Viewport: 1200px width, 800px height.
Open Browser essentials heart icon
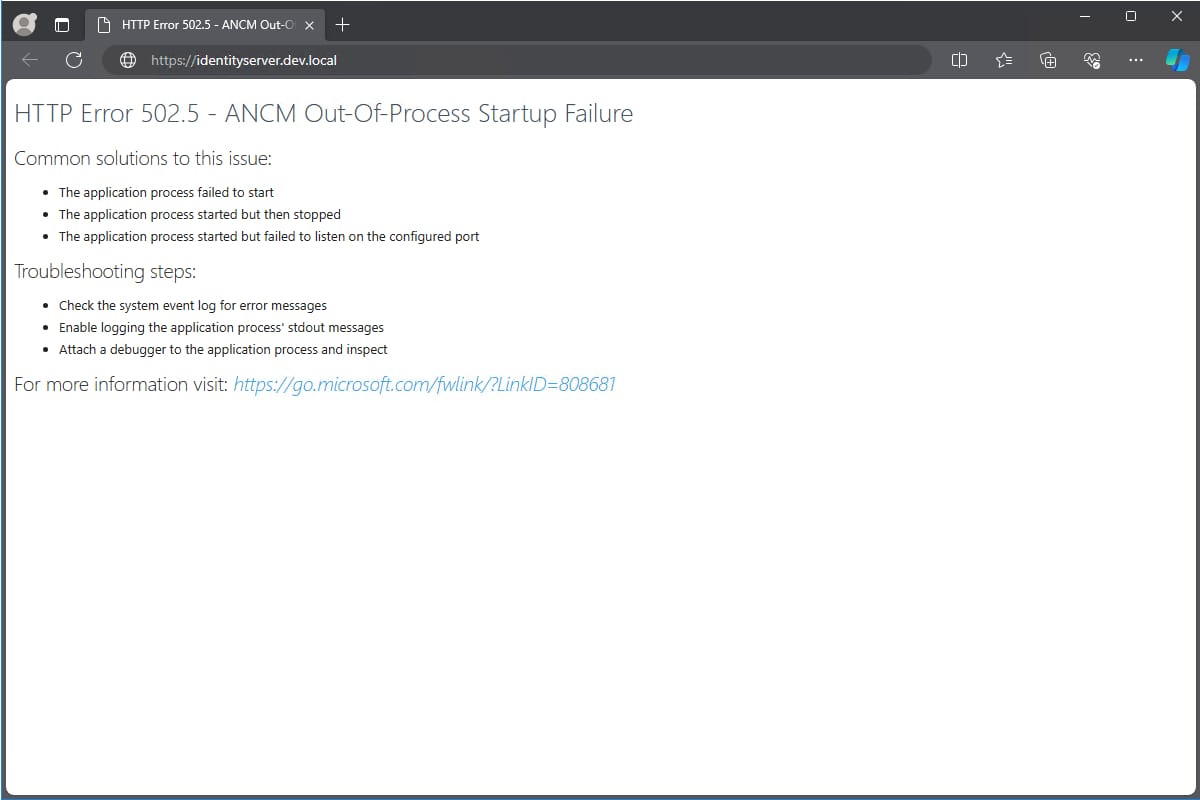[1092, 60]
